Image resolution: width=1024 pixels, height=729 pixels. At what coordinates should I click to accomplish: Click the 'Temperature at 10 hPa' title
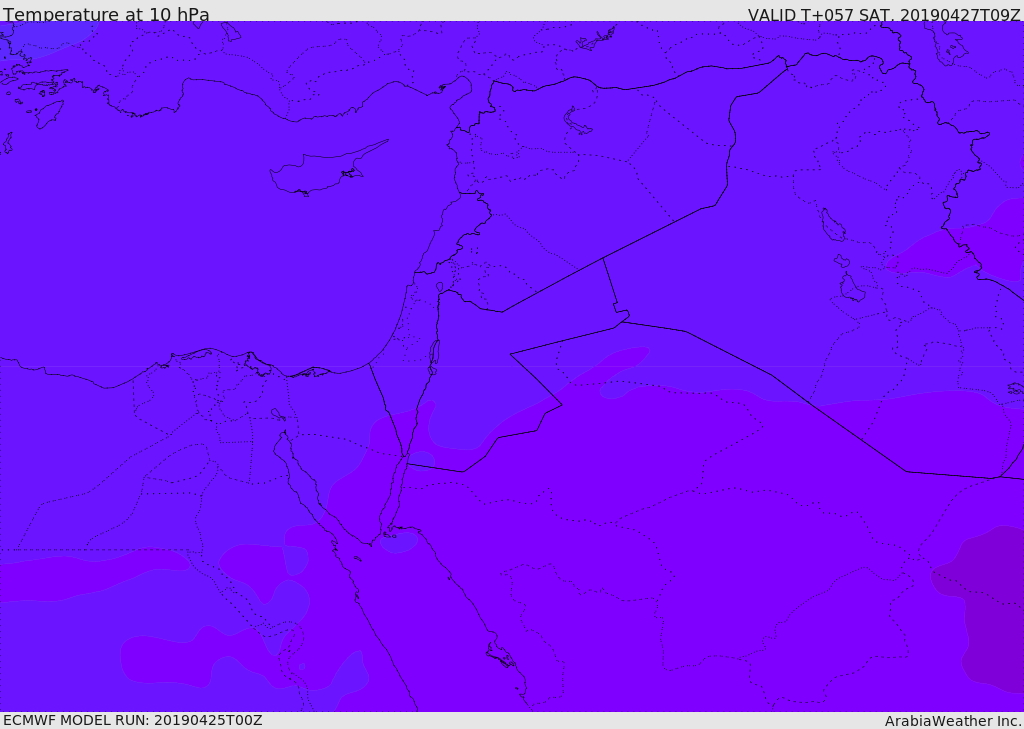(106, 14)
